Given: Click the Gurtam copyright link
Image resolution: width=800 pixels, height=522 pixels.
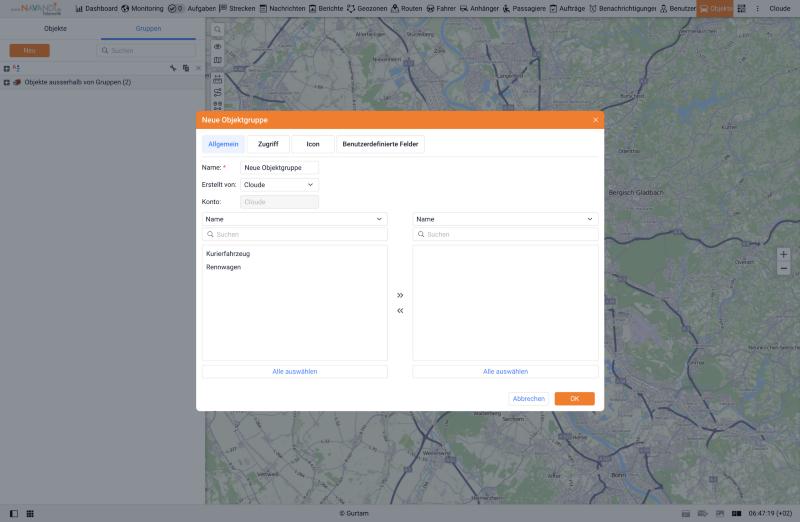Looking at the screenshot, I should [x=354, y=513].
